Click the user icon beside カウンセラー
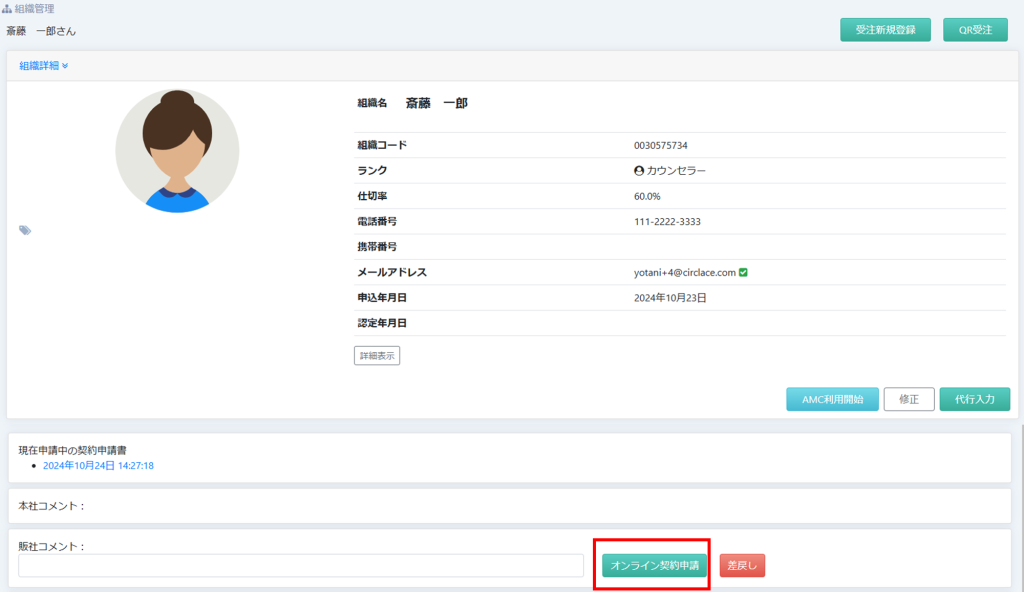This screenshot has height=592, width=1024. tap(639, 171)
